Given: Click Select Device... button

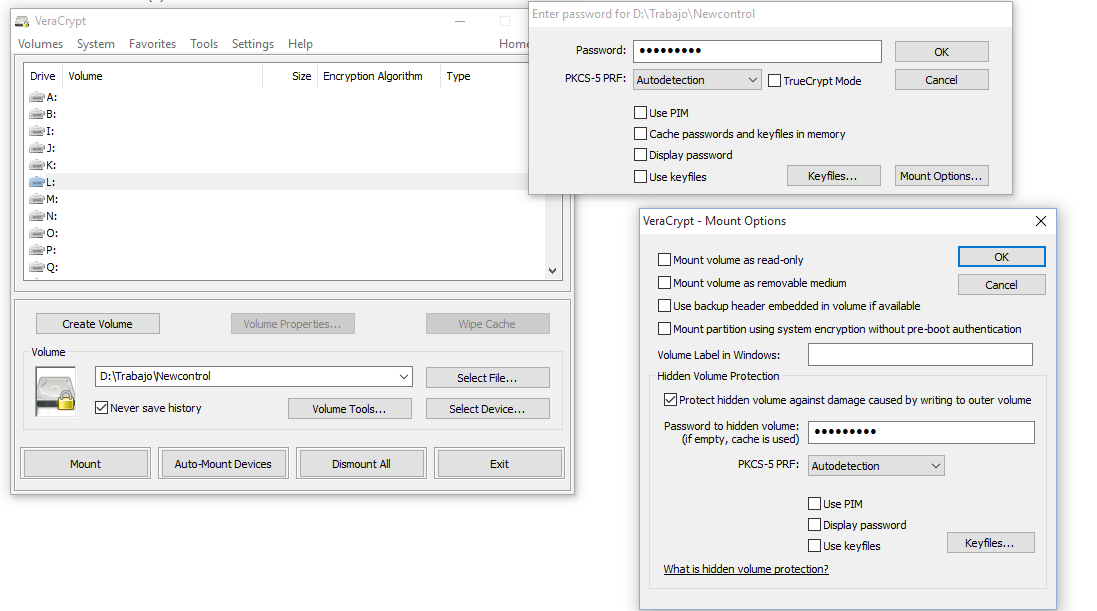Looking at the screenshot, I should (488, 409).
